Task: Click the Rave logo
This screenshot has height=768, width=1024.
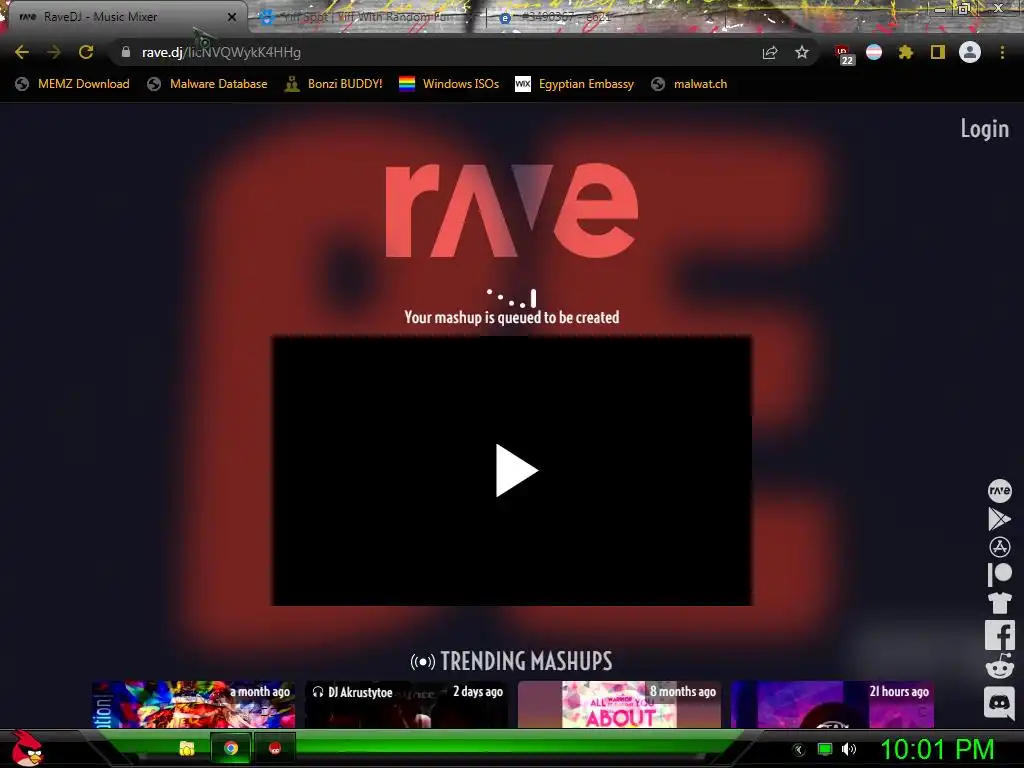Action: click(x=511, y=210)
